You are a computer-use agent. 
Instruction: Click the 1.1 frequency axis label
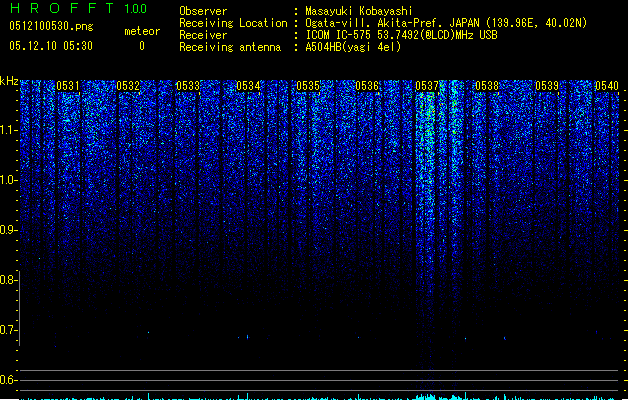[x=8, y=130]
